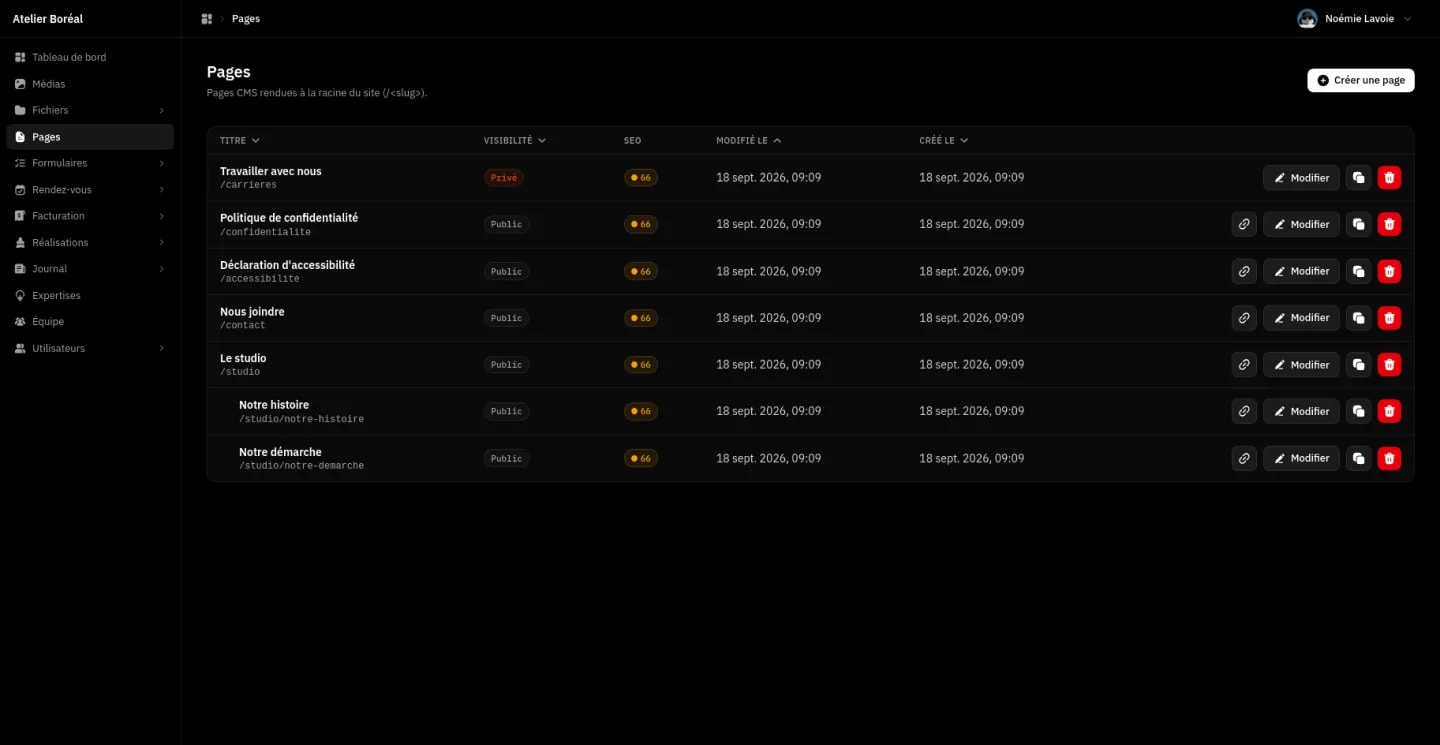Click the dashboard grid icon in breadcrumb
This screenshot has height=745, width=1440.
(207, 19)
